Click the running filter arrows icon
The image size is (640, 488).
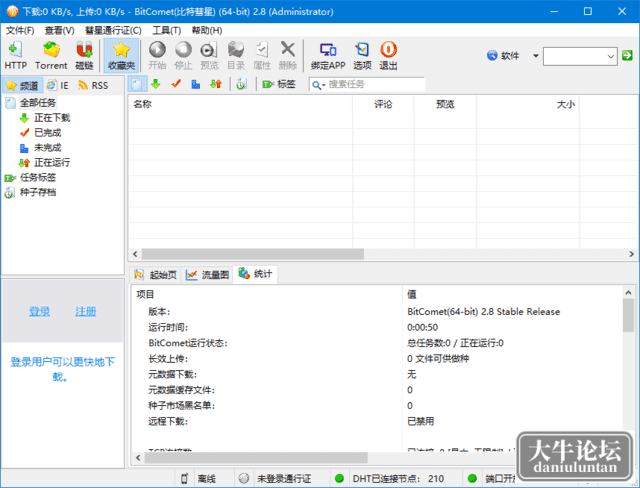216,84
